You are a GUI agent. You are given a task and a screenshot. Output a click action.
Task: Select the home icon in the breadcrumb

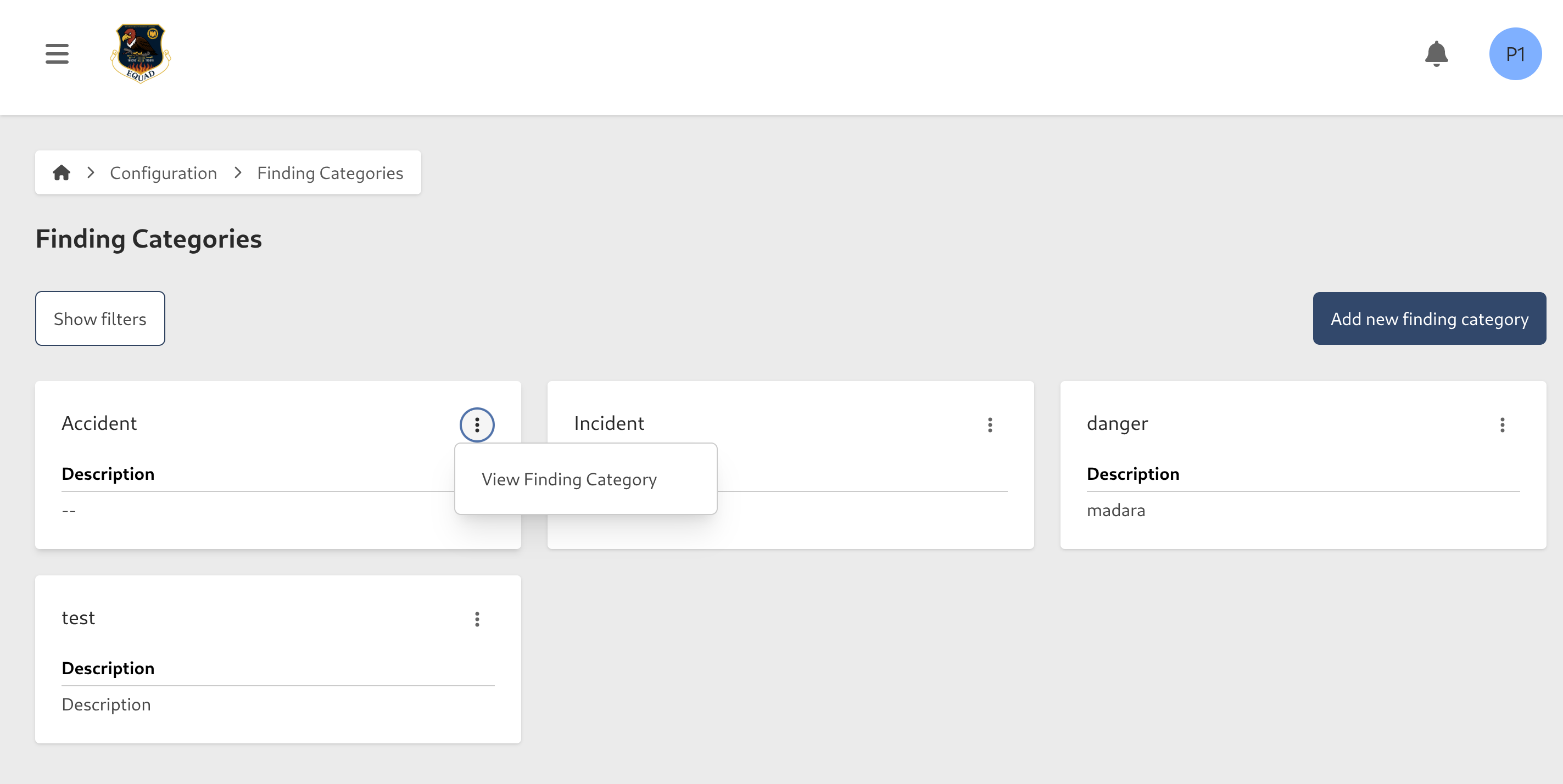pos(62,172)
